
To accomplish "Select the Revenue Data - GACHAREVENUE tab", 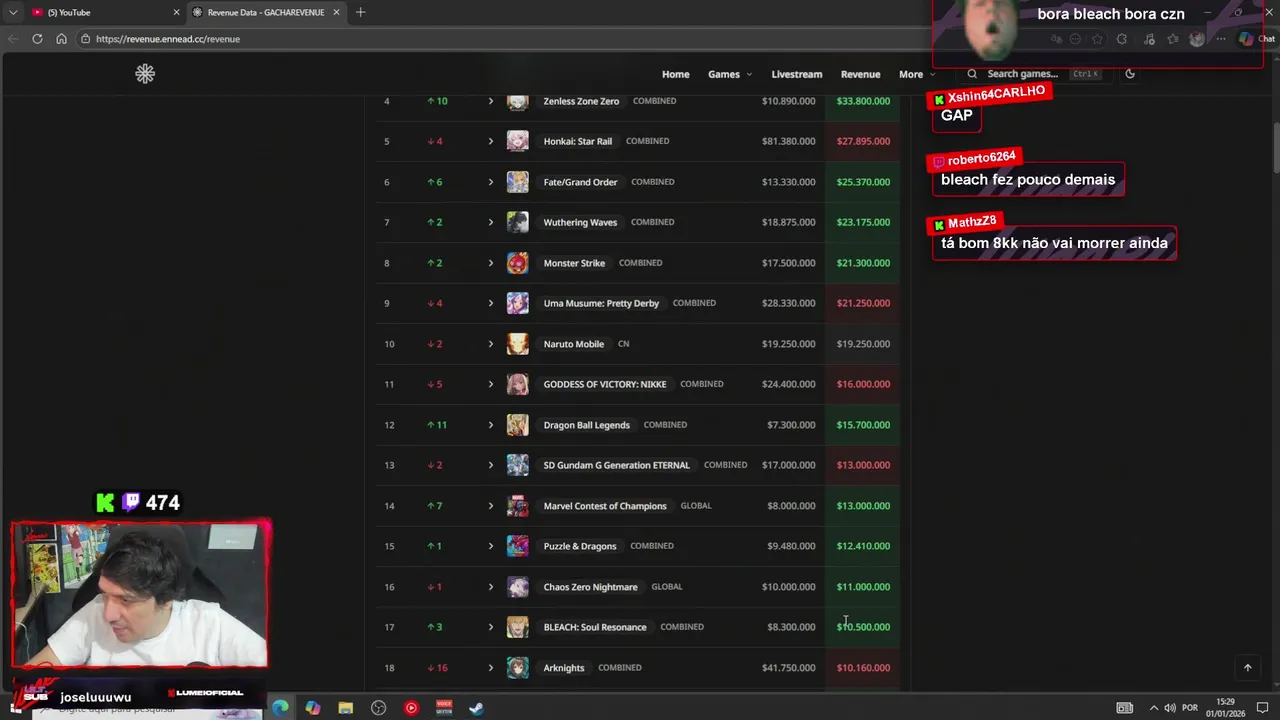I will pos(266,12).
